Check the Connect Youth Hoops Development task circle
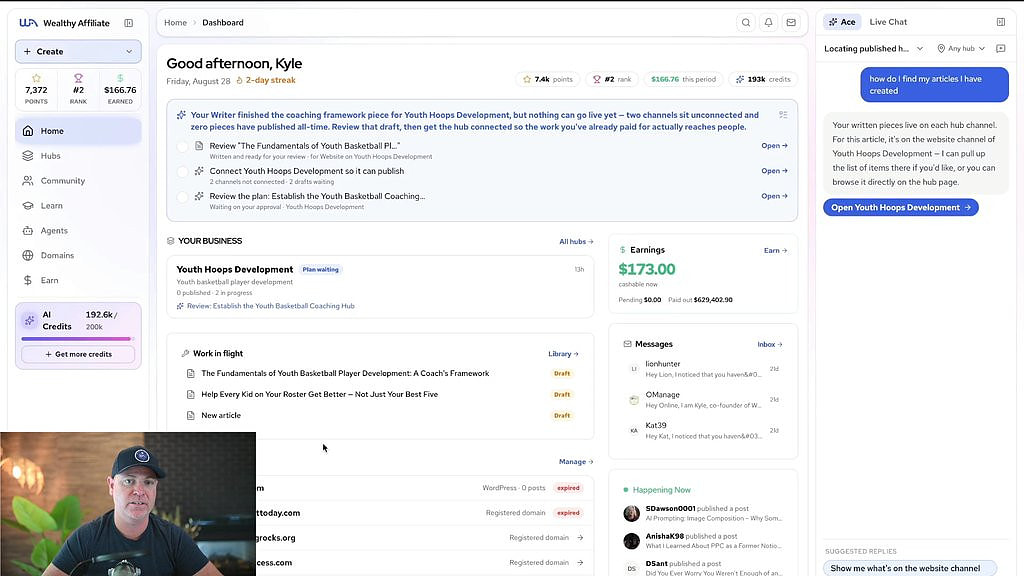Screen dimensions: 1024x576 (182, 172)
